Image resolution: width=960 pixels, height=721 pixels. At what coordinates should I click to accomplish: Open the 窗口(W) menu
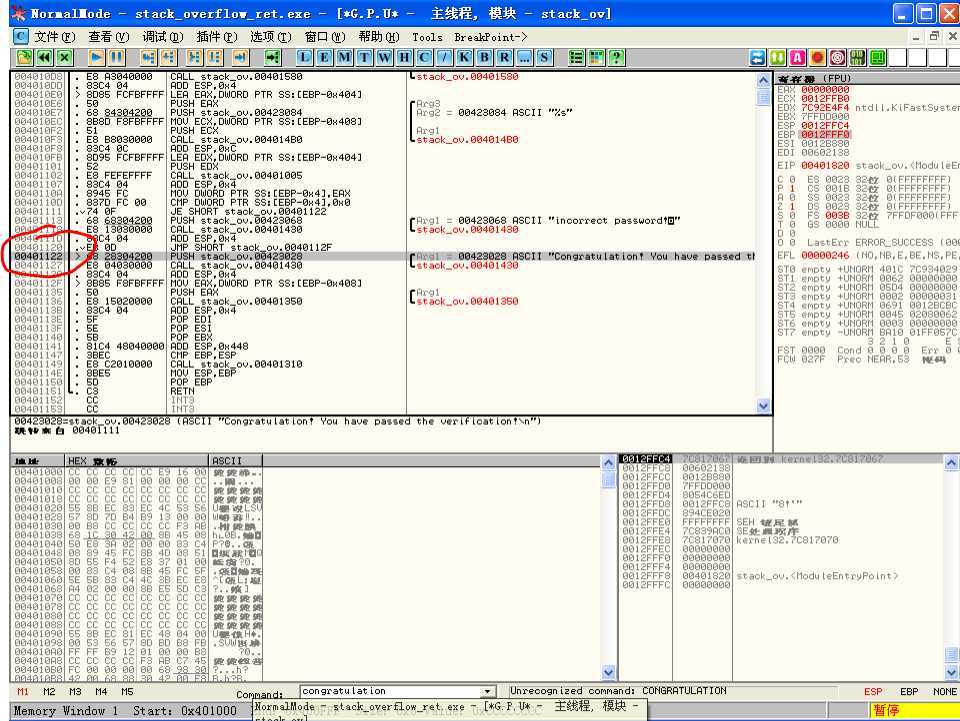324,37
